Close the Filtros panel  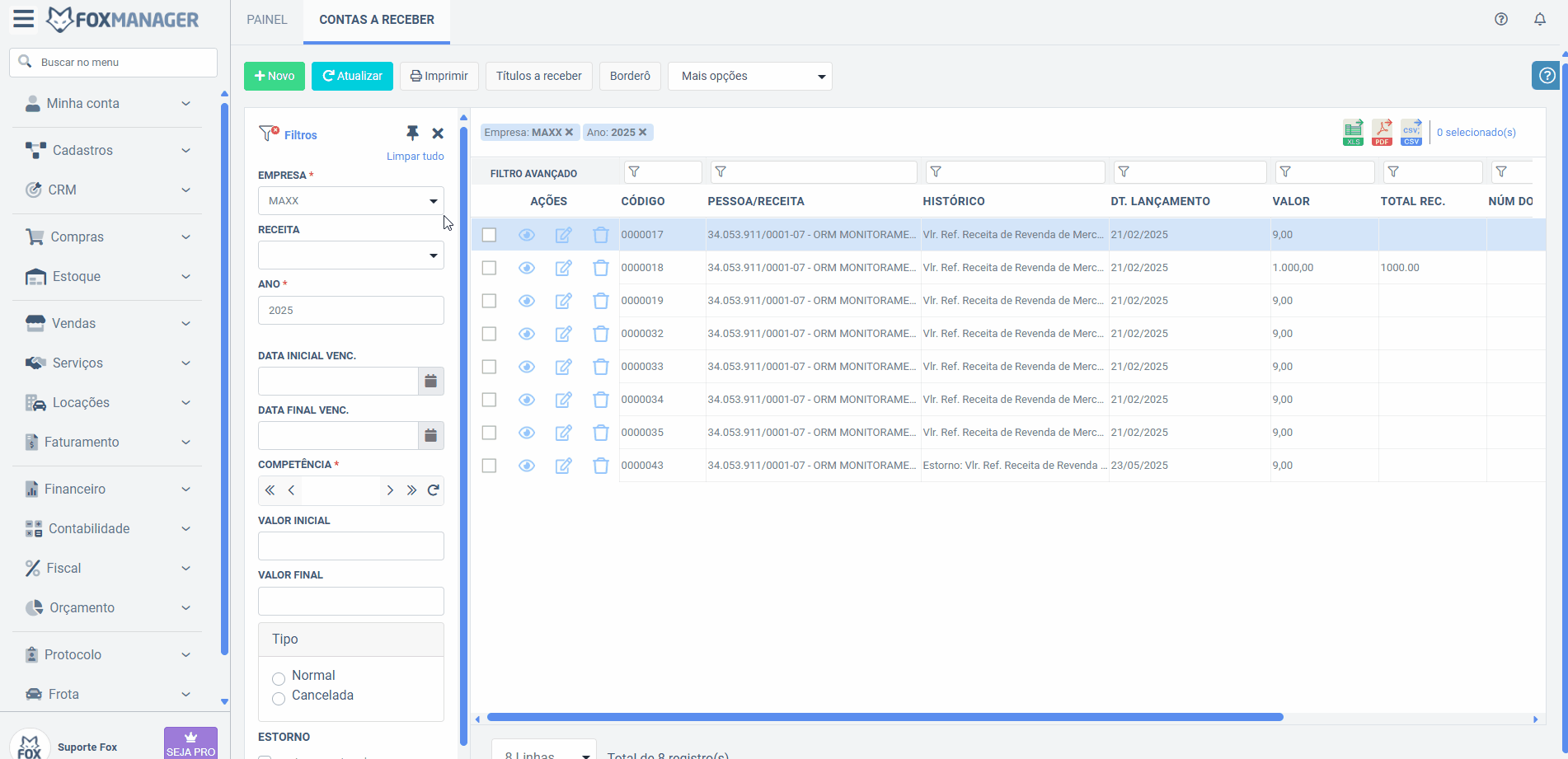(x=438, y=134)
